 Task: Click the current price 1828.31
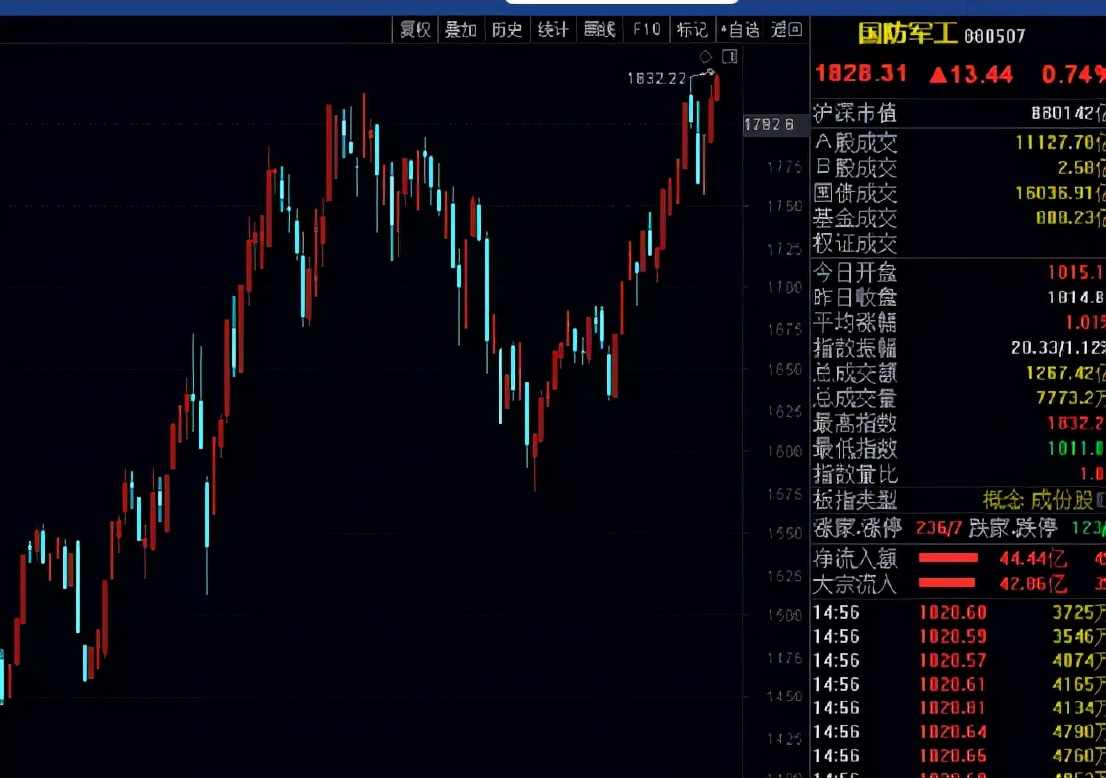point(861,73)
